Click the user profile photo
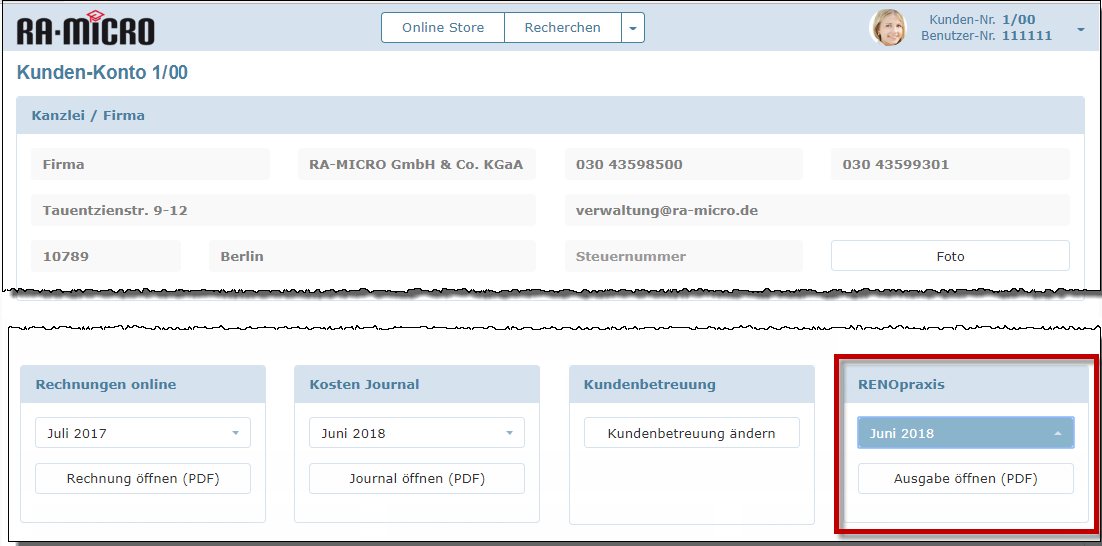 [888, 28]
